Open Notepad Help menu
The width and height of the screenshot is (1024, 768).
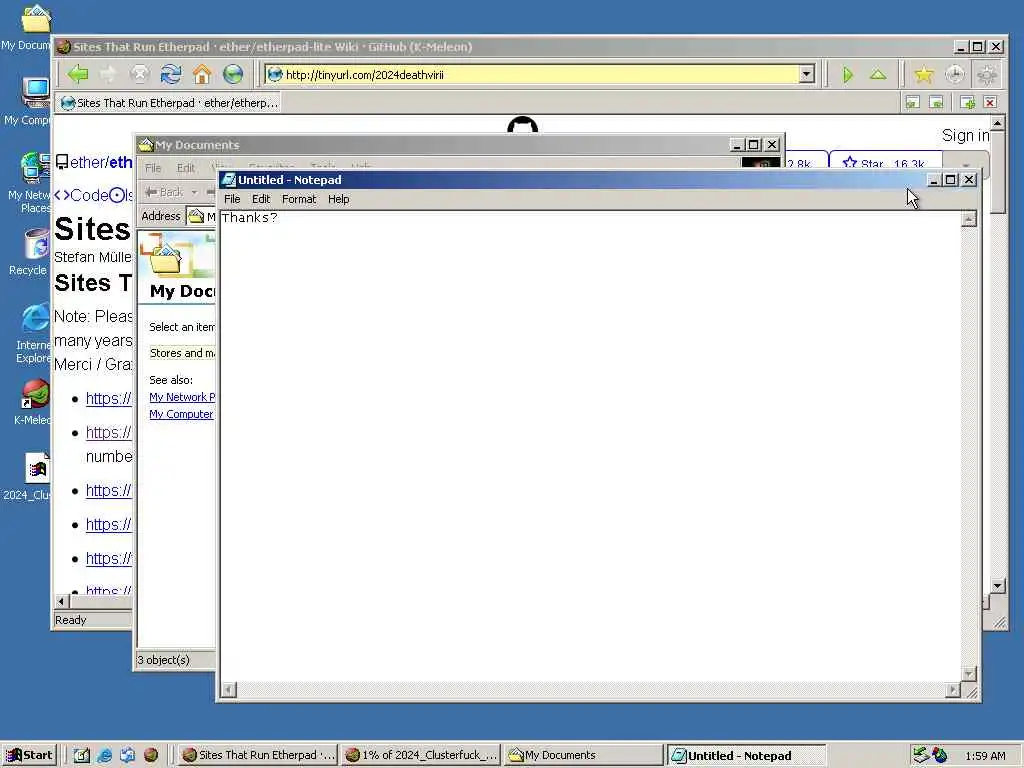pos(338,199)
